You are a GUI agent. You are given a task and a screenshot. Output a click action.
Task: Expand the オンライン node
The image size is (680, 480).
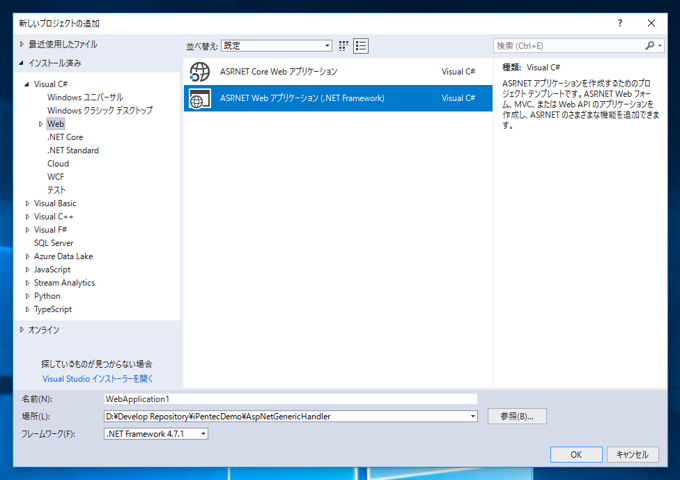pos(22,330)
